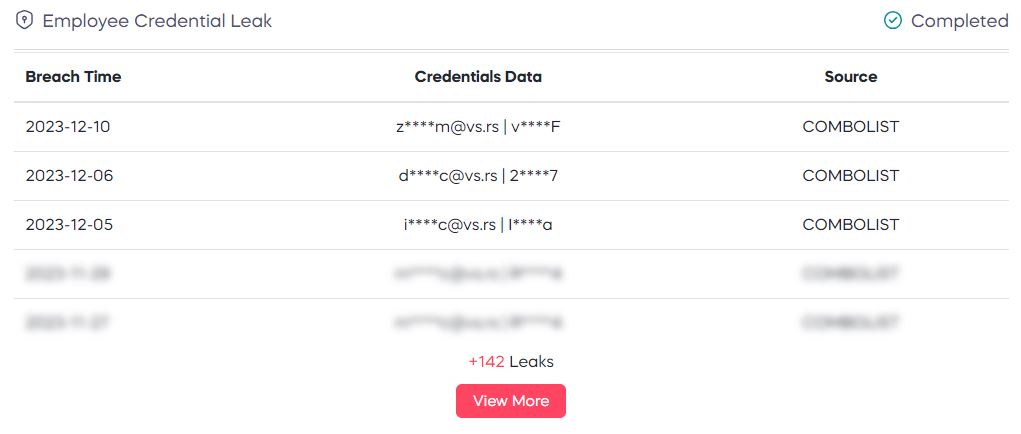The image size is (1021, 434).
Task: Select the 2023-12-06 breach date cell
Action: [x=69, y=176]
